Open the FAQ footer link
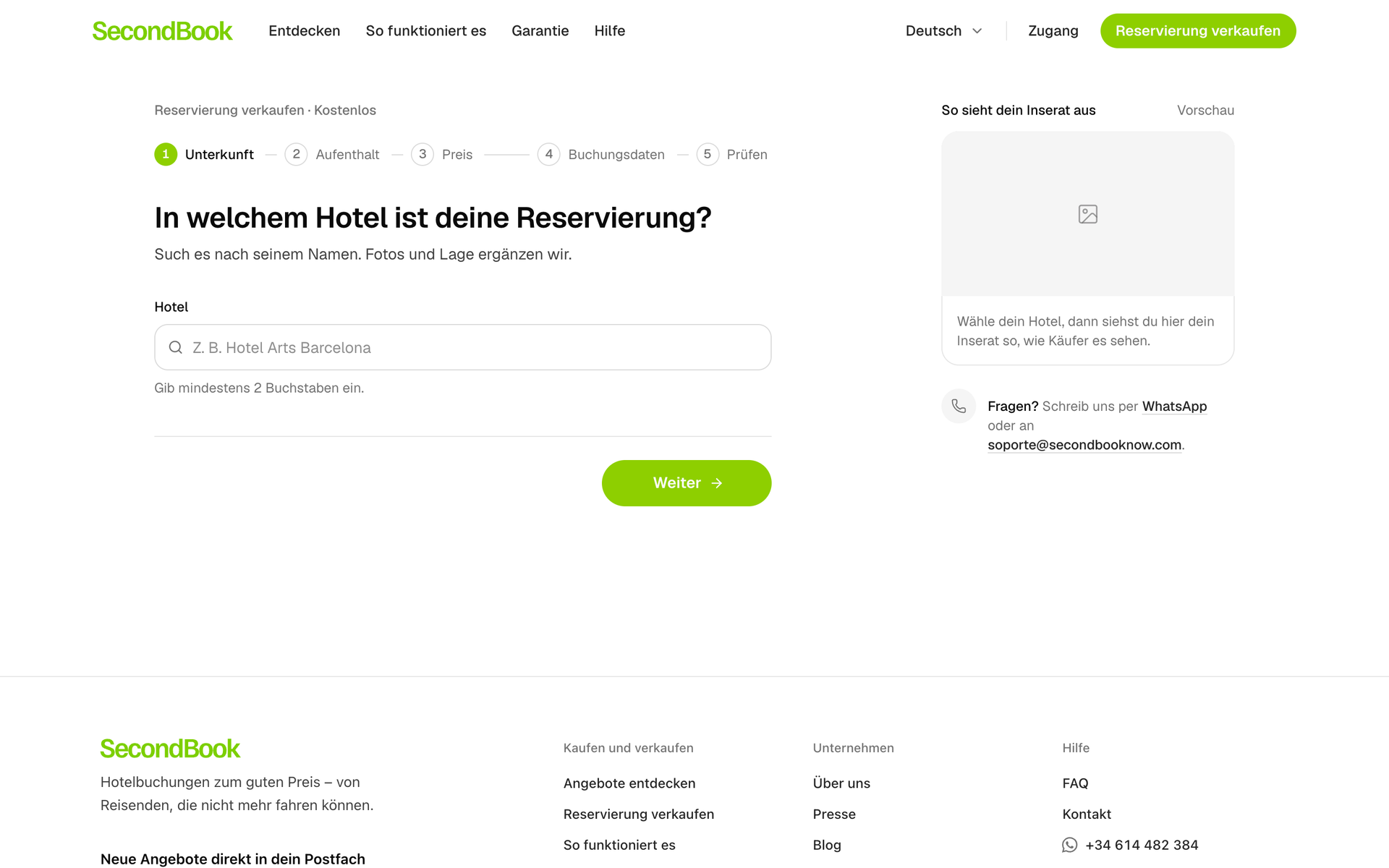This screenshot has height=868, width=1389. coord(1075,783)
